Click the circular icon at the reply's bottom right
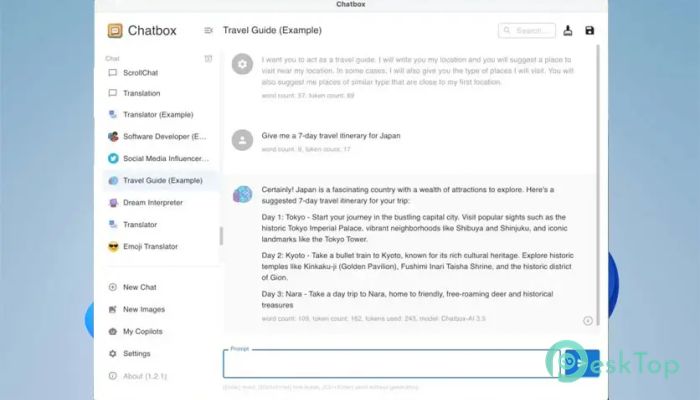The width and height of the screenshot is (700, 400). click(x=588, y=321)
